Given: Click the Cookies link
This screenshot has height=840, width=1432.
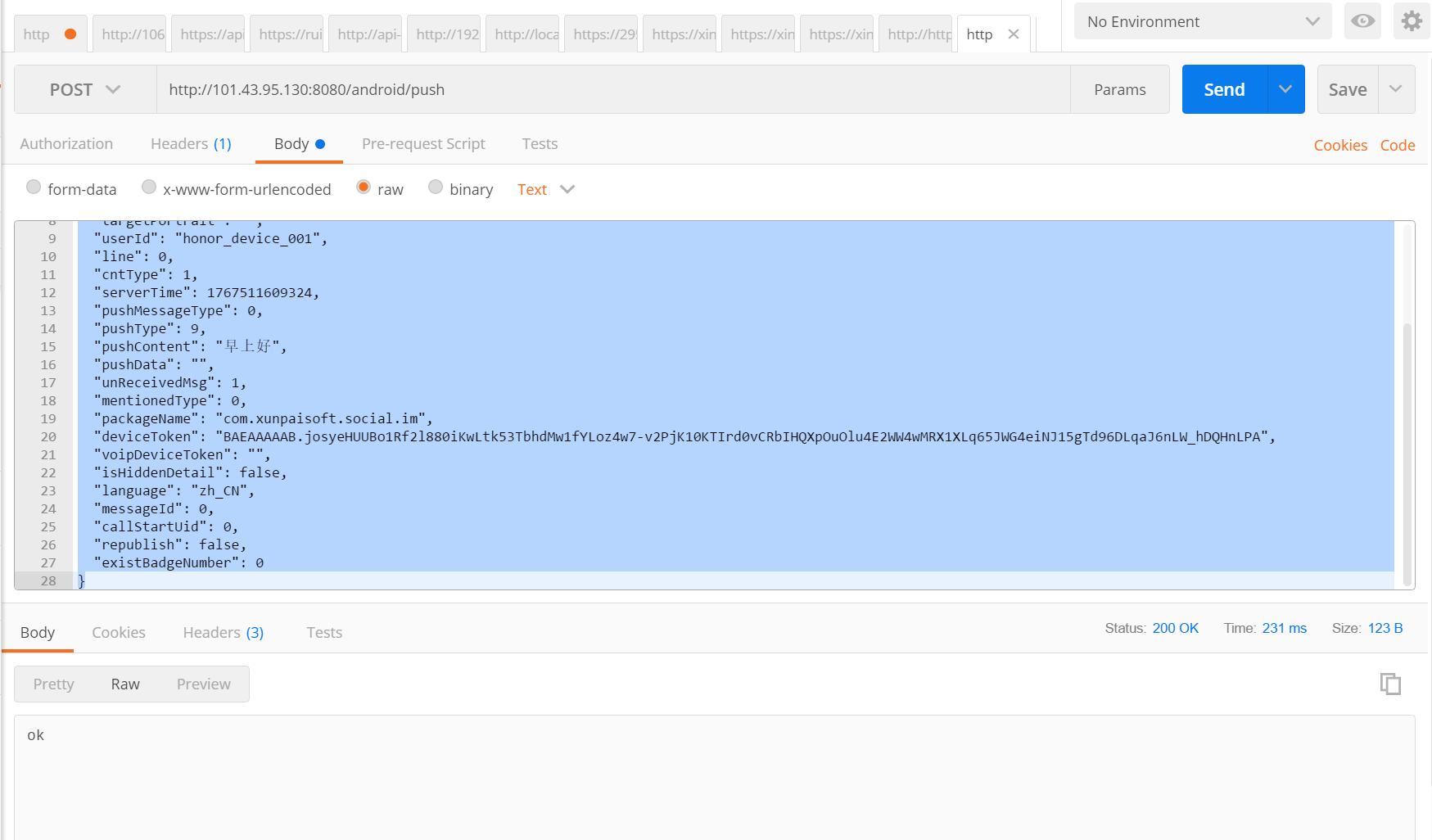Looking at the screenshot, I should coord(1339,145).
